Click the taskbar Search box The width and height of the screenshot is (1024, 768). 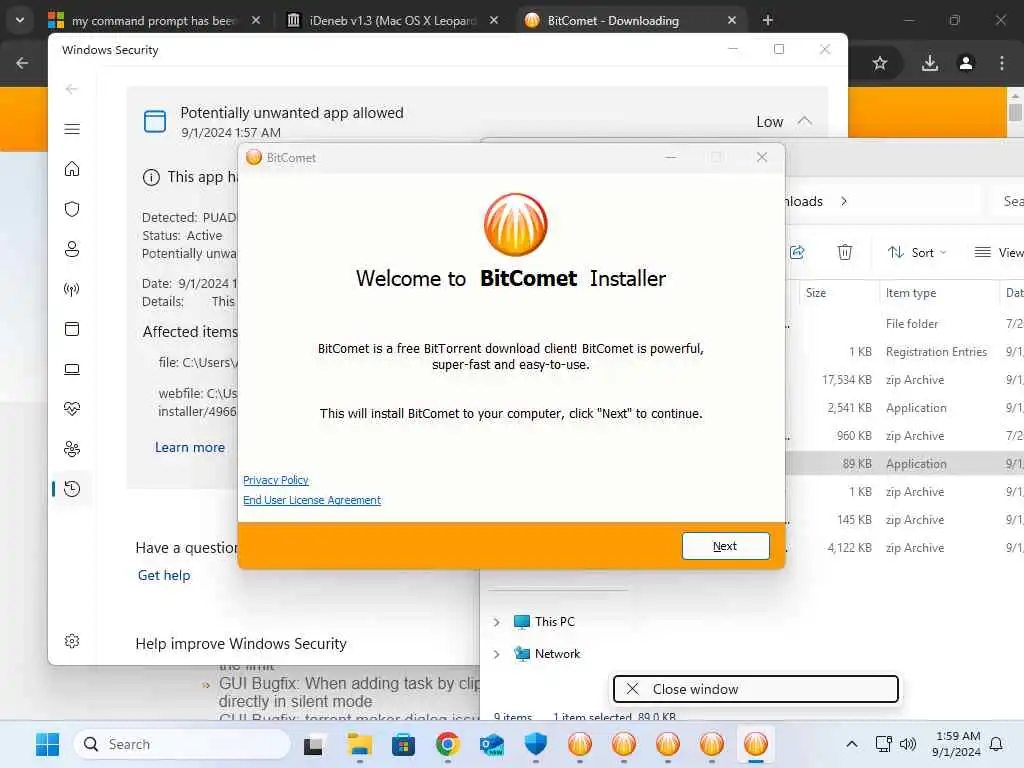point(182,744)
